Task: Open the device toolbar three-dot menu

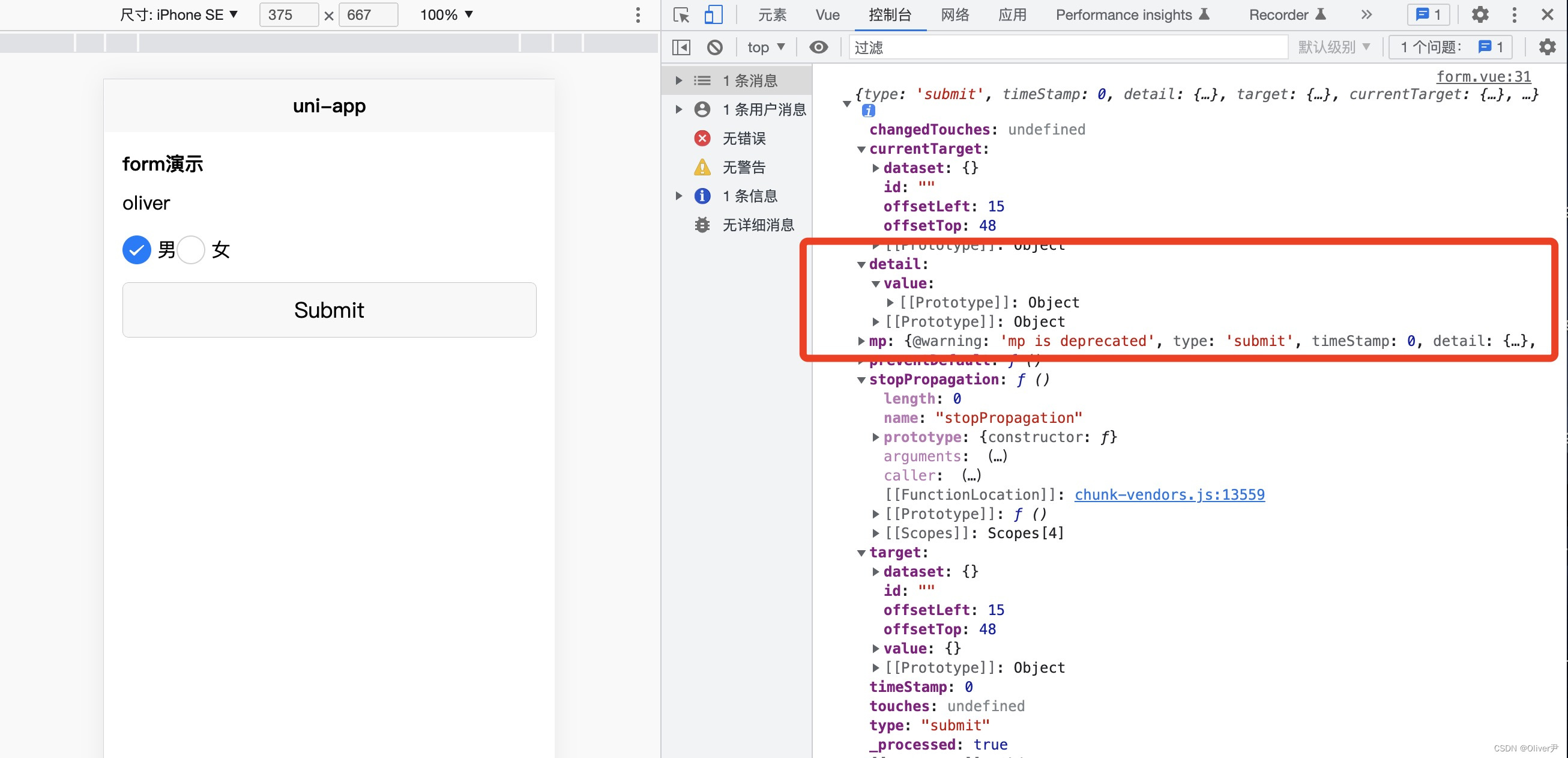Action: tap(638, 14)
